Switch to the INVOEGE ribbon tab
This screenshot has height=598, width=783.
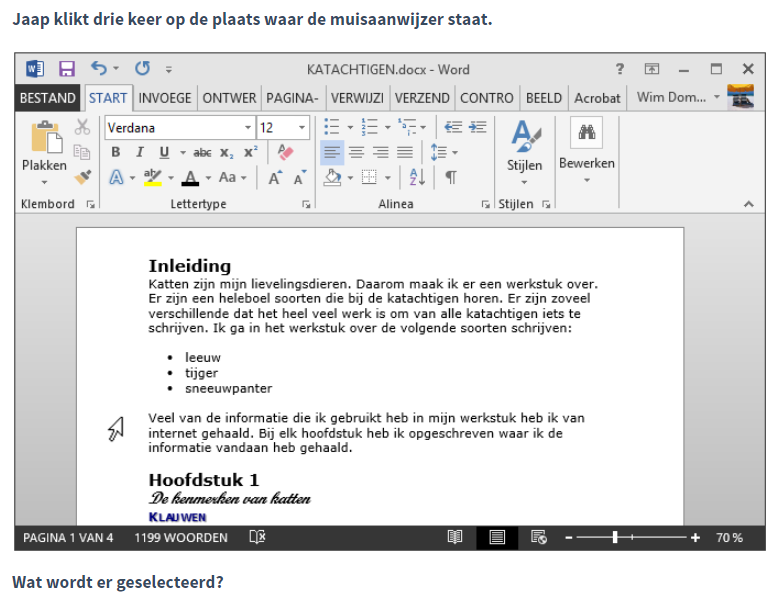click(x=165, y=98)
